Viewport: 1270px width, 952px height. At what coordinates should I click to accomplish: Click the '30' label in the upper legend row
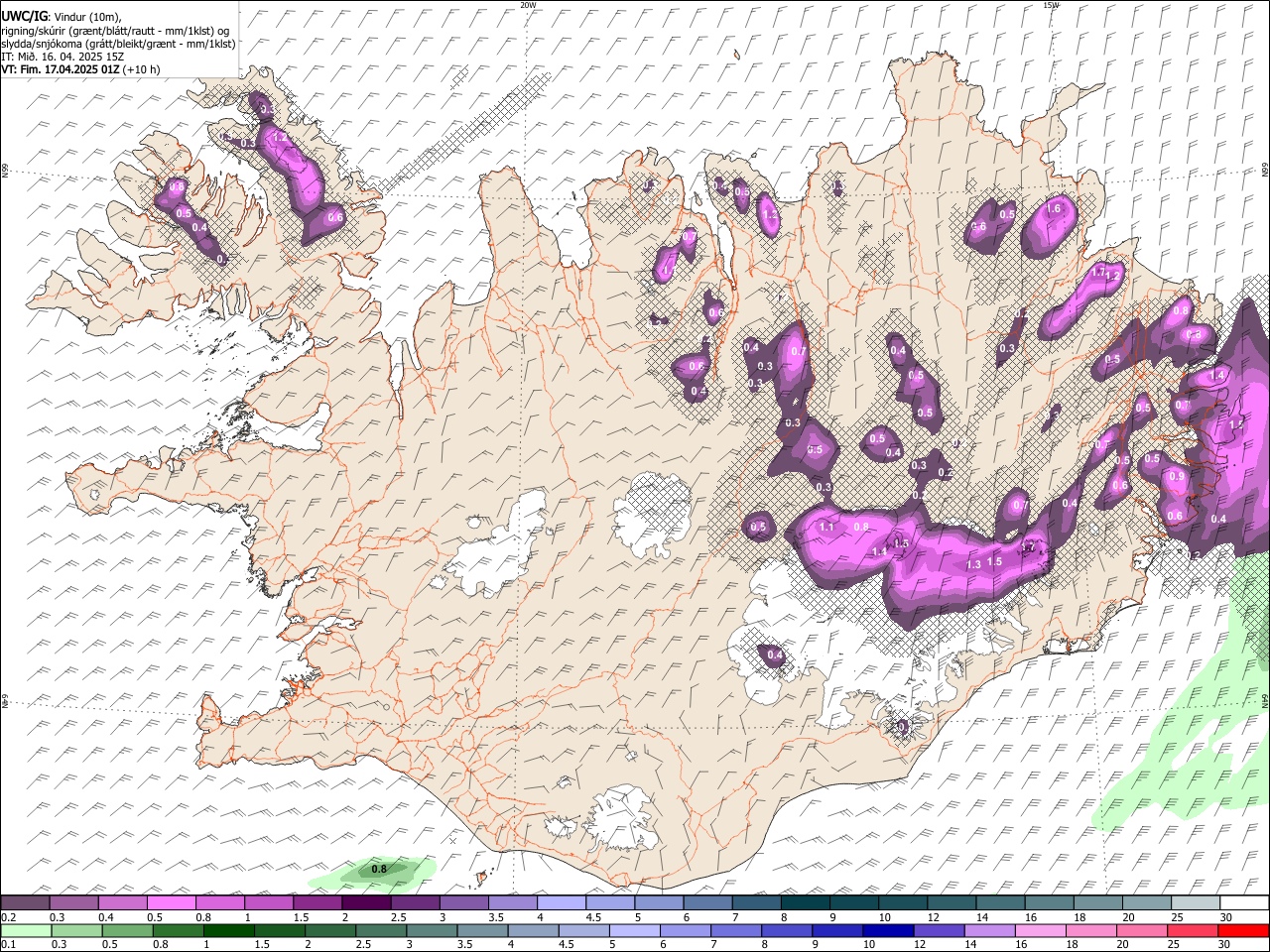[x=1225, y=917]
